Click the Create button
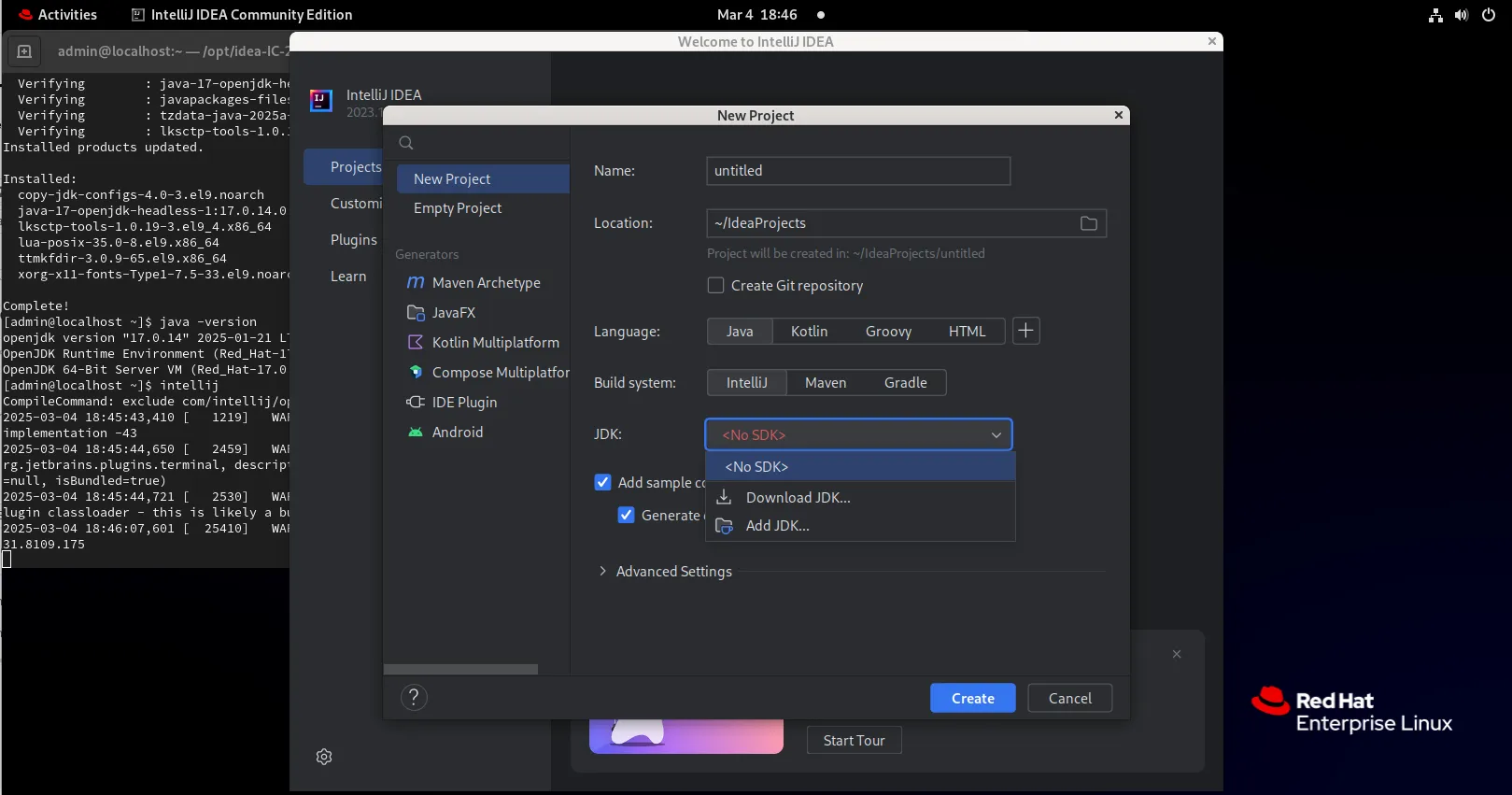This screenshot has height=795, width=1512. (972, 699)
